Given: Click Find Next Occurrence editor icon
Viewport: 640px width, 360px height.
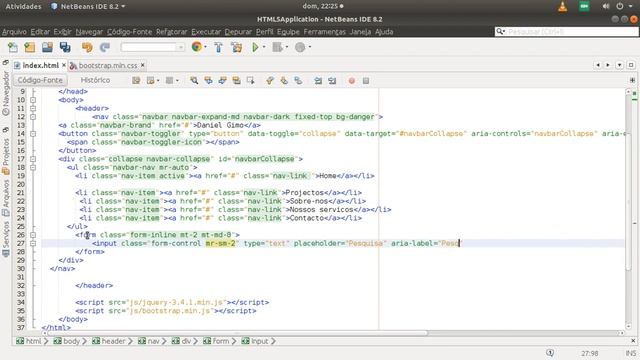Looking at the screenshot, I should (x=222, y=80).
